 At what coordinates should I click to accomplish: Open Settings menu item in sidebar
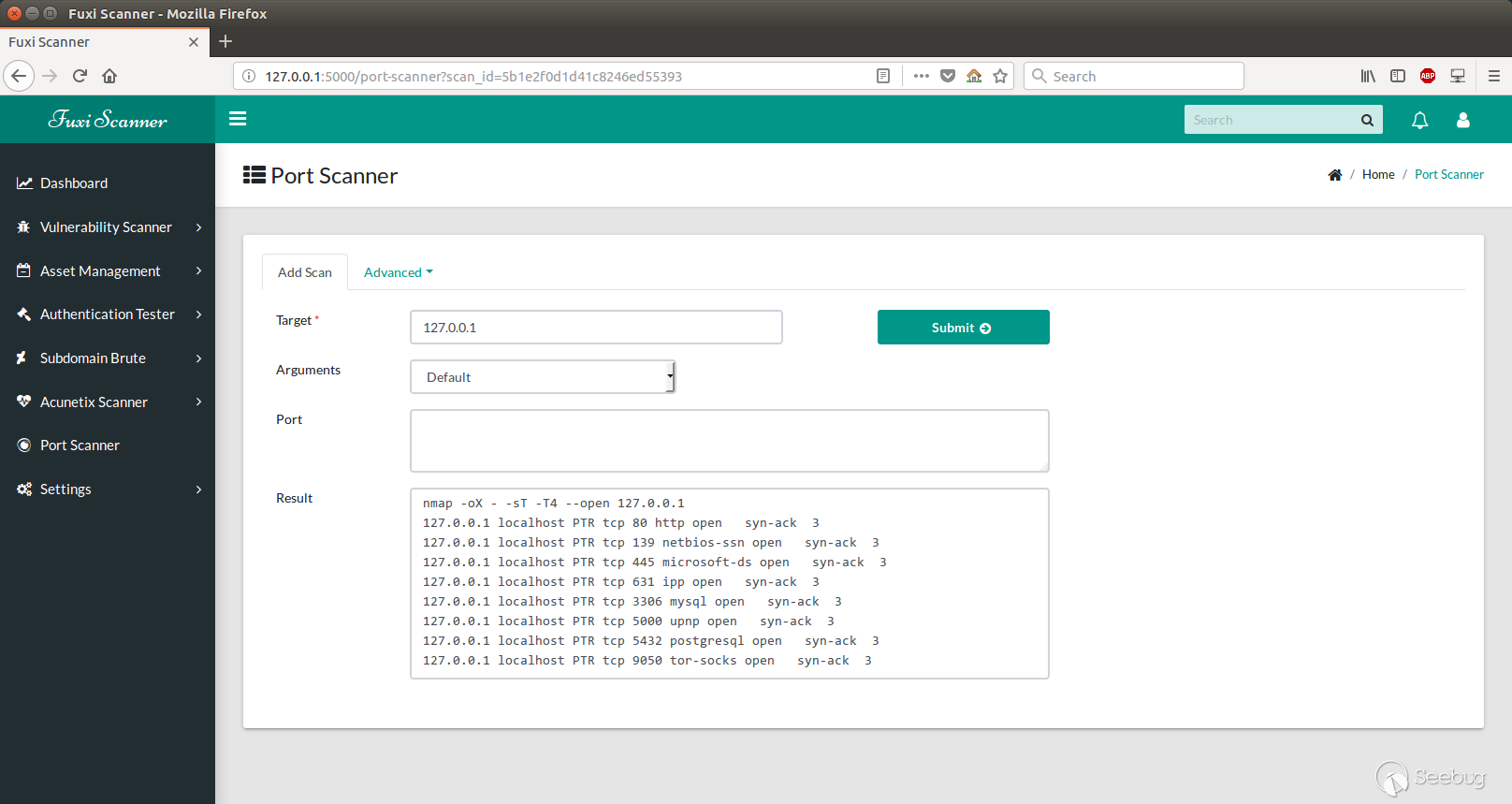[x=108, y=490]
